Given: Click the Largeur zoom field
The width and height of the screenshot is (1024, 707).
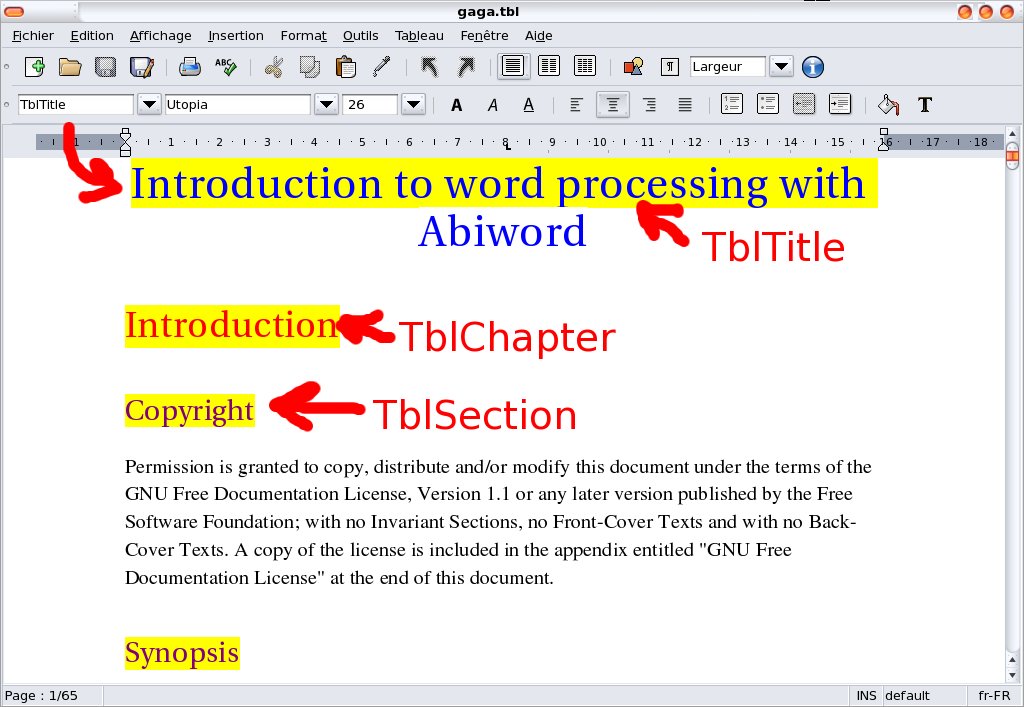Looking at the screenshot, I should 728,67.
